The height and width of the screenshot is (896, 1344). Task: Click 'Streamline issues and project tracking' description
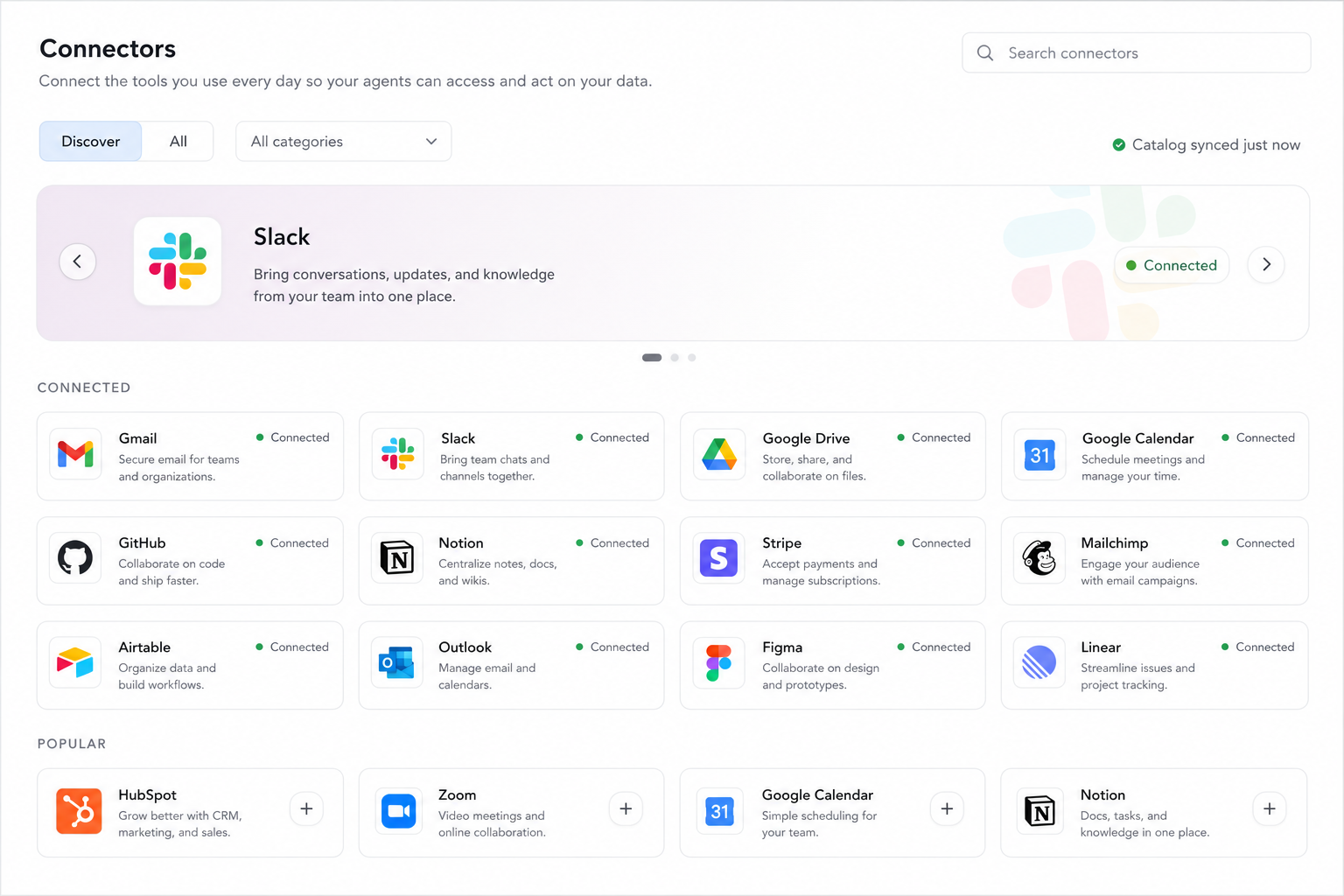(1137, 676)
